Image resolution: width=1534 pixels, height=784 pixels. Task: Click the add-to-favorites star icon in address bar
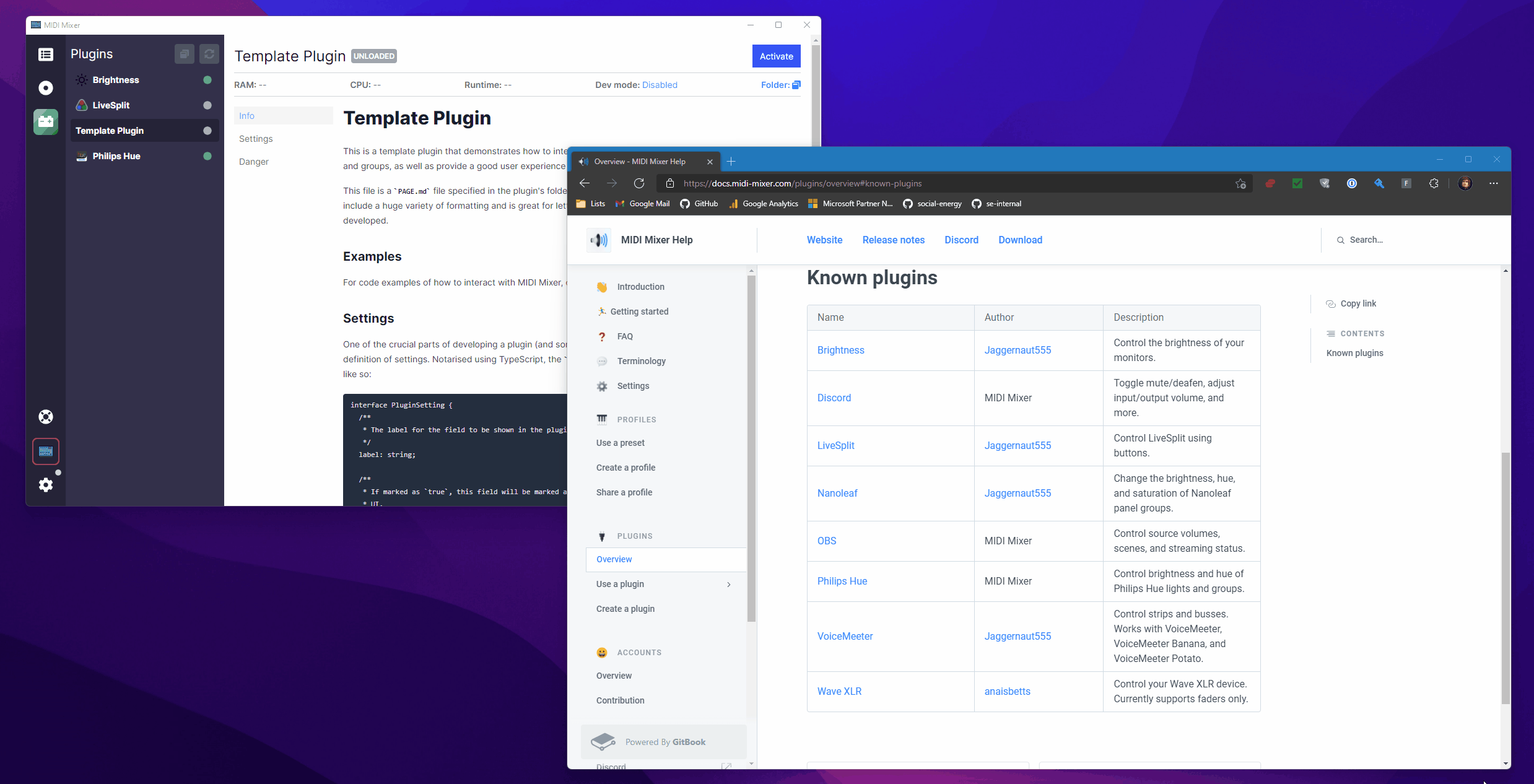1240,183
